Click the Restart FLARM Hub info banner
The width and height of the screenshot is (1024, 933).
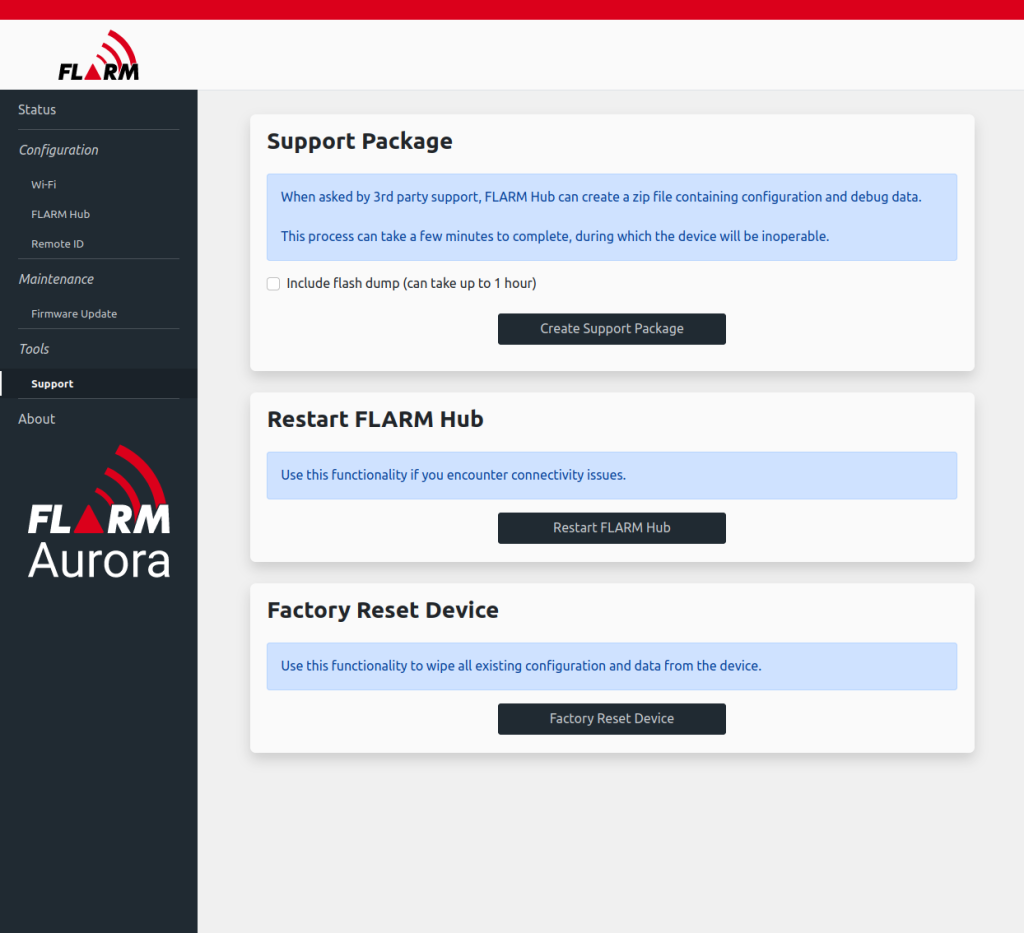click(611, 475)
